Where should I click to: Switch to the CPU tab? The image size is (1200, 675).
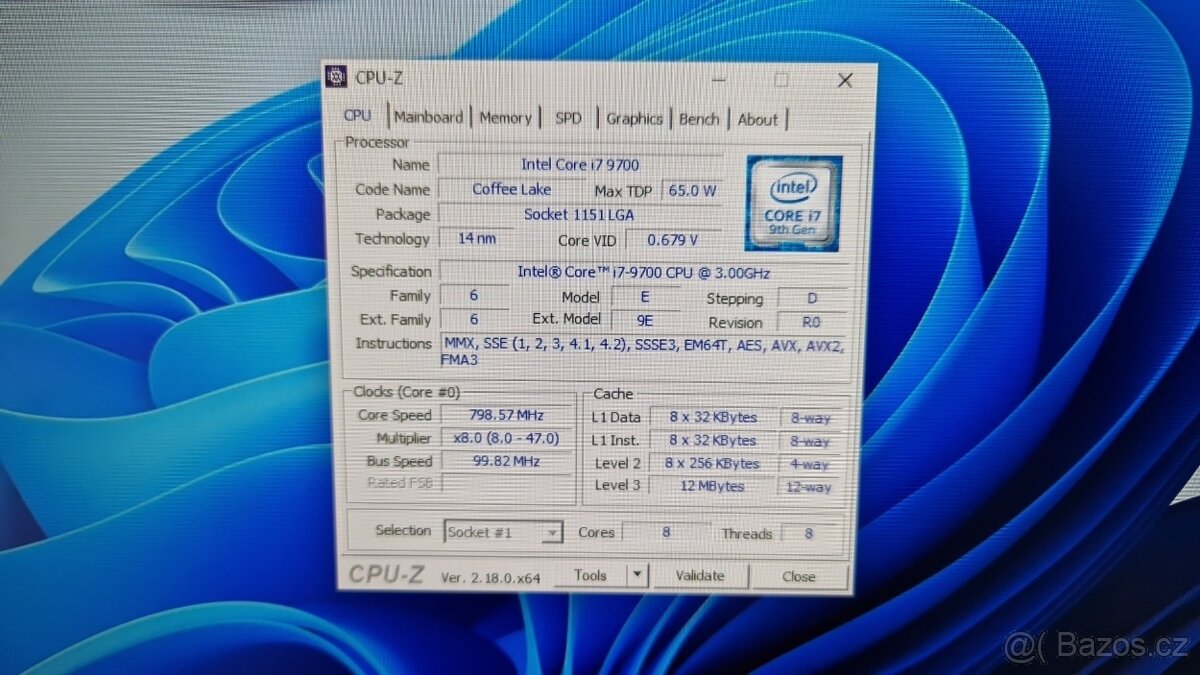click(357, 116)
